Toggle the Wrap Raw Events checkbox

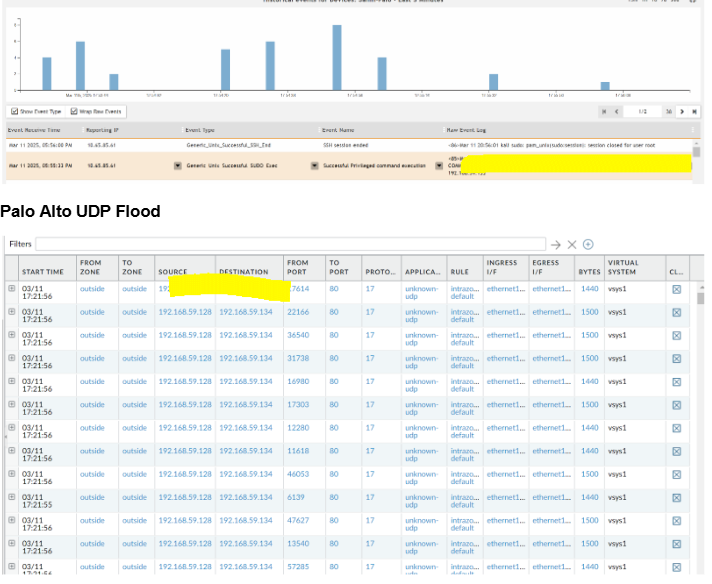73,111
